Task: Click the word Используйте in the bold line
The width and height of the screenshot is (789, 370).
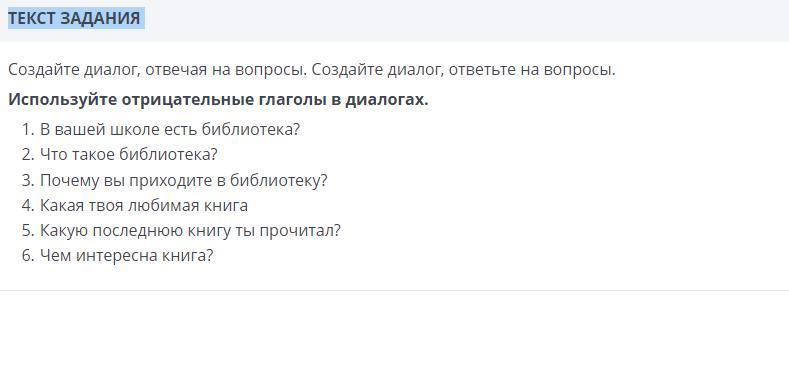Action: [x=62, y=100]
